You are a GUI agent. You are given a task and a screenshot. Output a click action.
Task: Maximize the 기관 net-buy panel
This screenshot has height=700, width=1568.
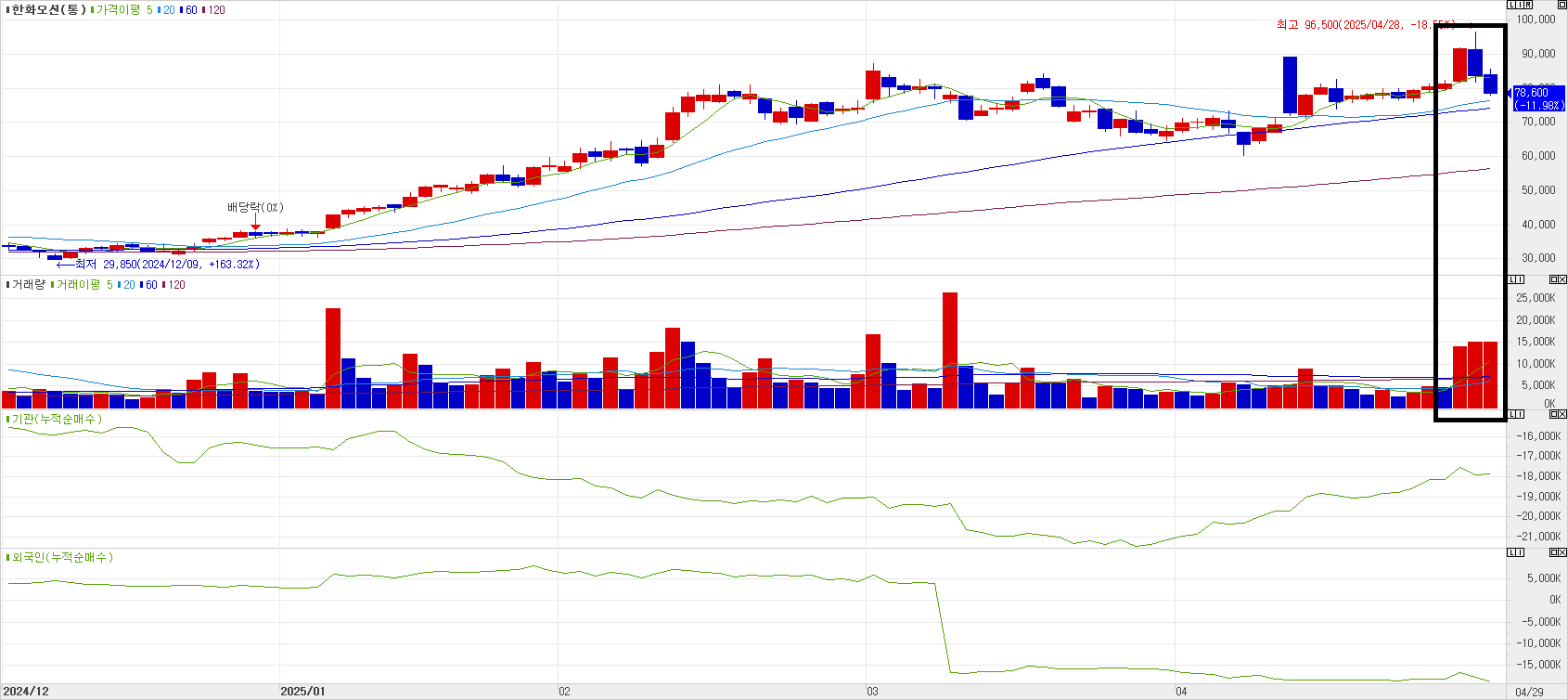(x=1554, y=413)
